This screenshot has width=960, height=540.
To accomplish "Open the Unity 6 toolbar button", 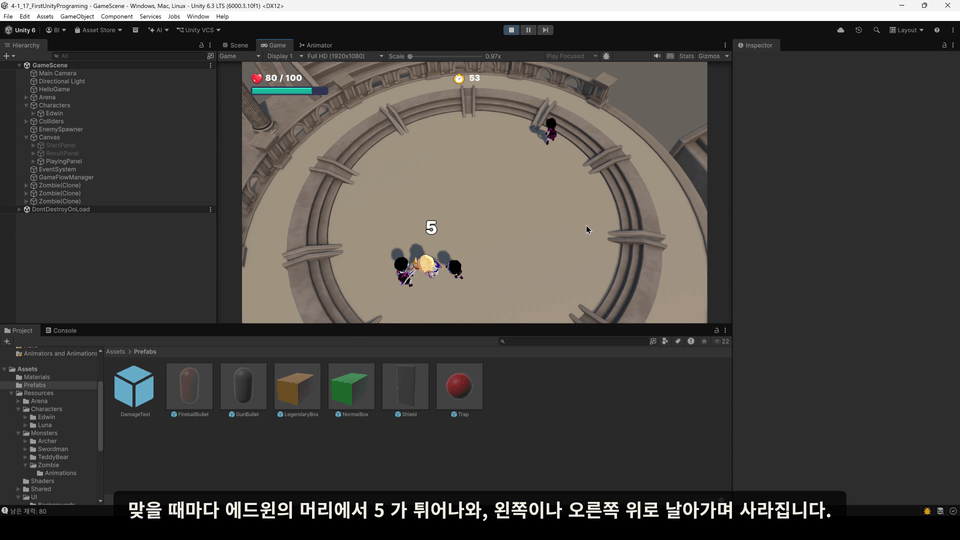I will coord(21,30).
